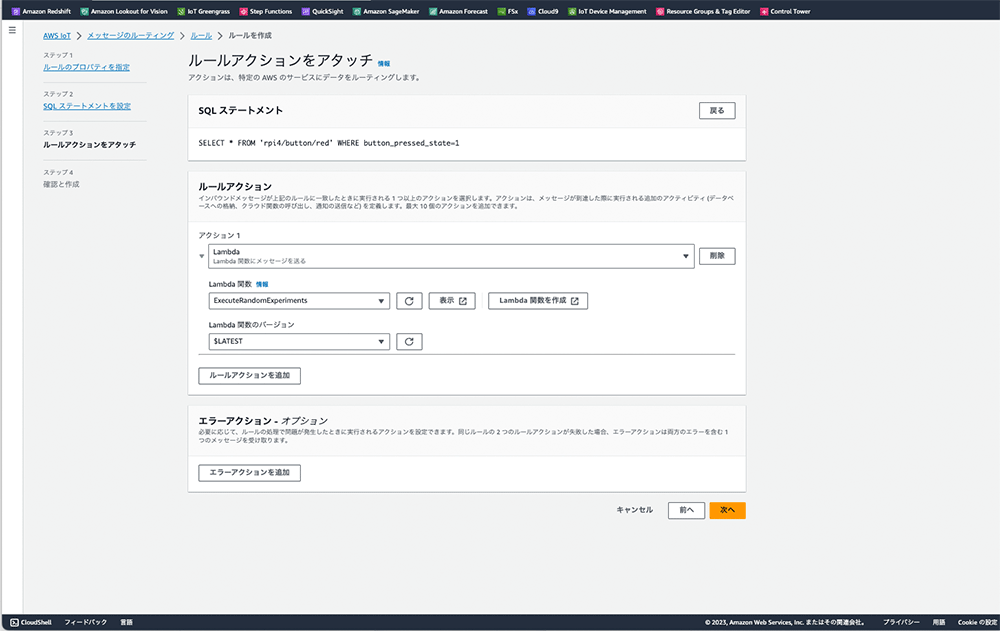Open the Amazon Forecast shortcut

(x=459, y=11)
